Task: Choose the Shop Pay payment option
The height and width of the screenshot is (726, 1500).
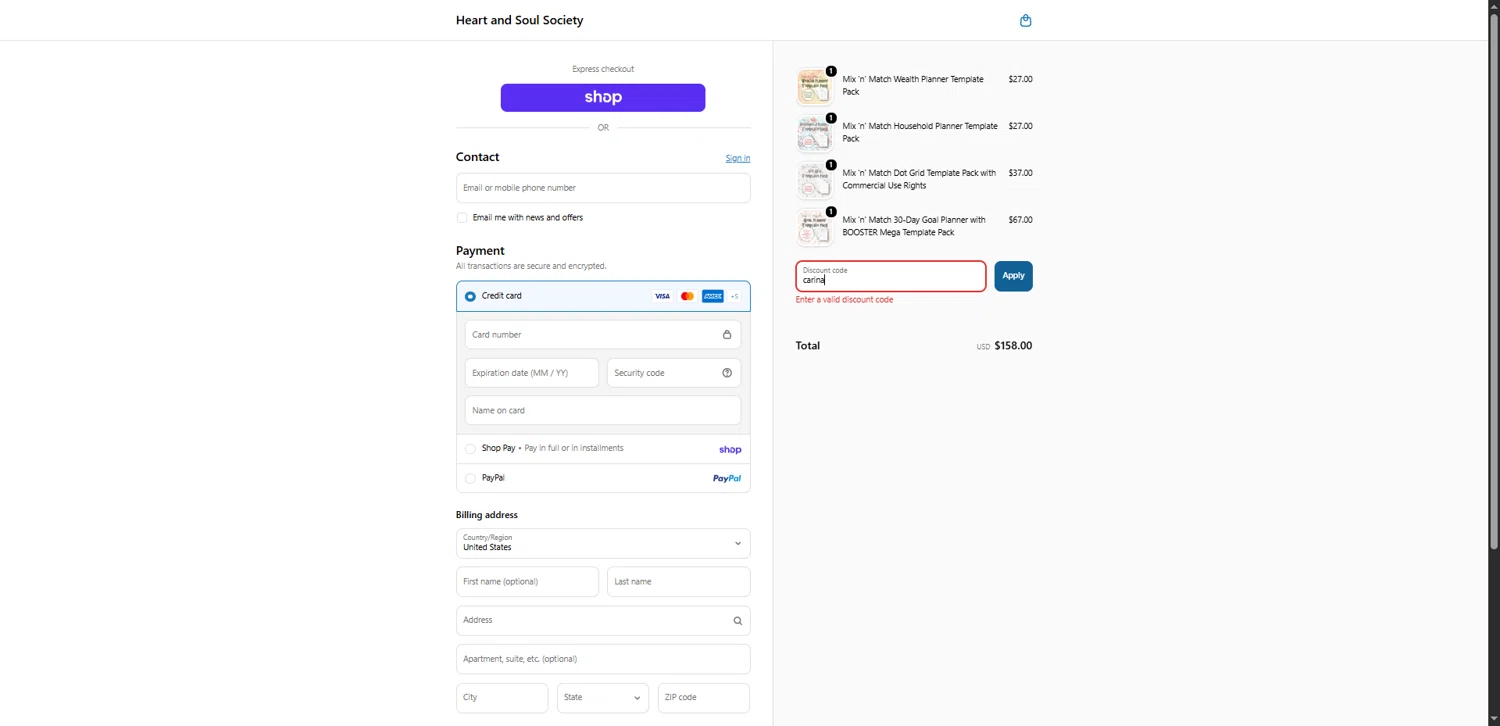Action: (x=471, y=449)
